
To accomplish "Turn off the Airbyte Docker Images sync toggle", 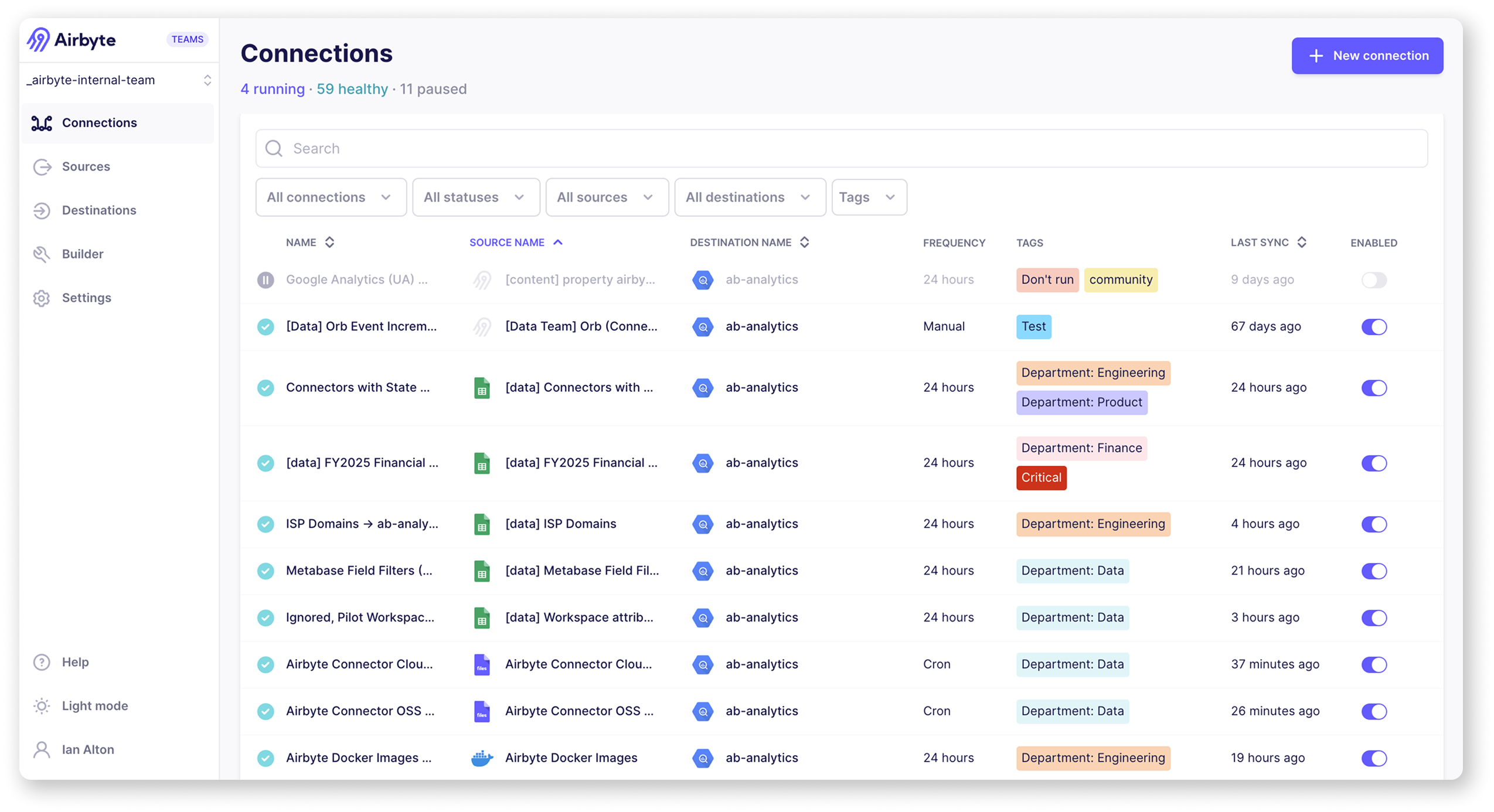I will pyautogui.click(x=1375, y=758).
